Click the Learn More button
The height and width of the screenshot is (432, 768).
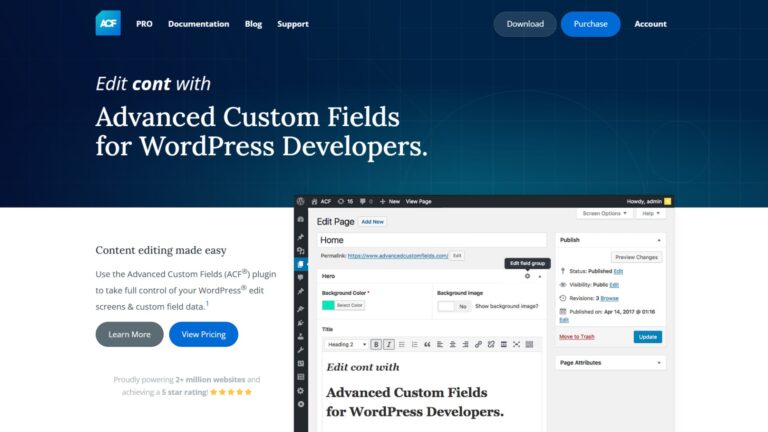point(129,334)
